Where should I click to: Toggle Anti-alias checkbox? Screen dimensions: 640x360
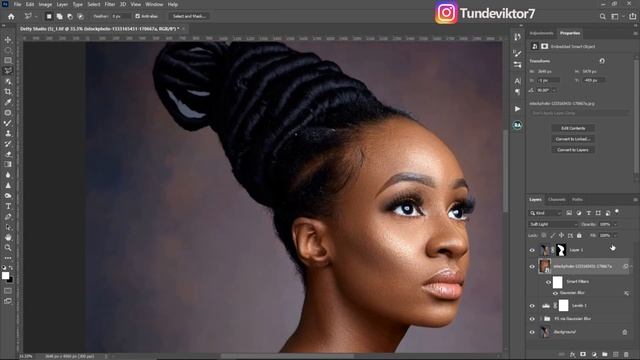click(138, 16)
